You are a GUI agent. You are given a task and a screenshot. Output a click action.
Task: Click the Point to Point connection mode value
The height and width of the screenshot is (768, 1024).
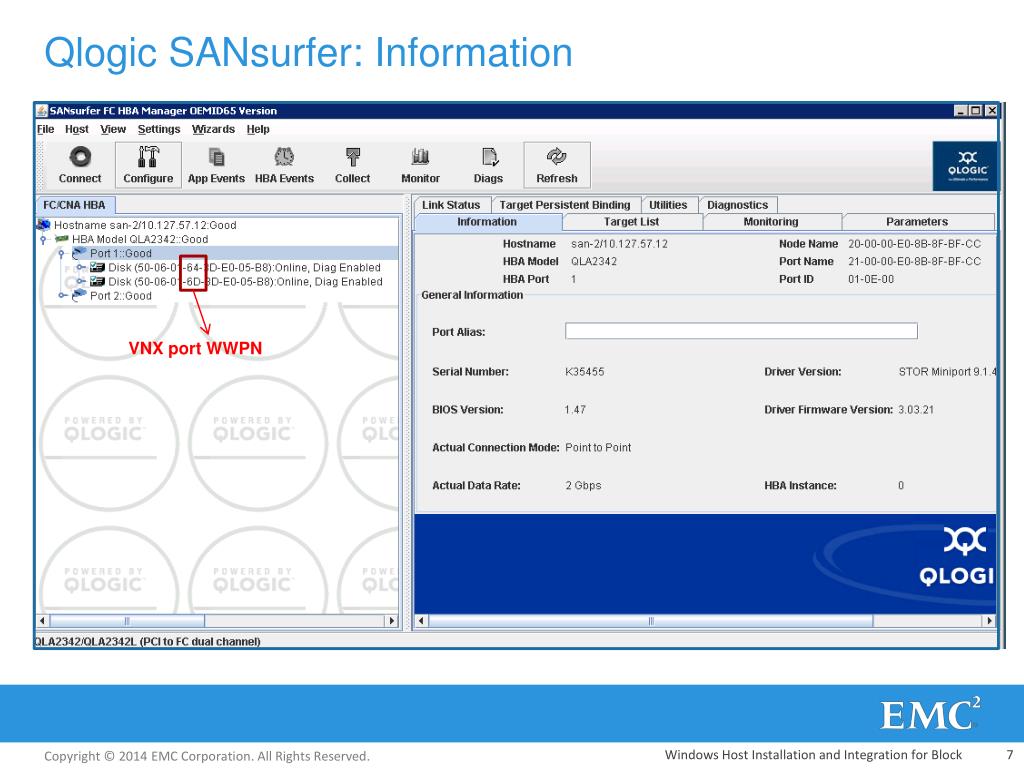click(x=598, y=447)
